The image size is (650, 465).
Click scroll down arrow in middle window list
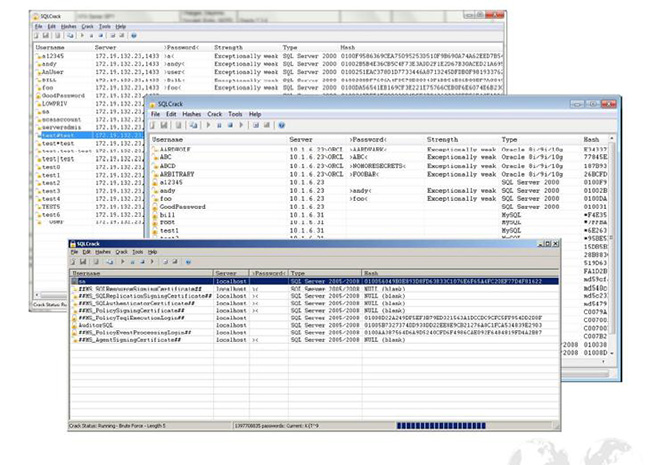point(611,353)
